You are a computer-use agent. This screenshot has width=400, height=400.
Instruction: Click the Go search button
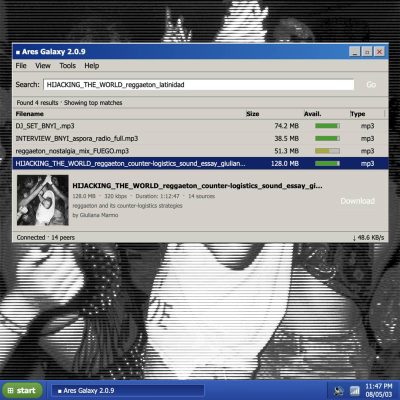click(371, 85)
